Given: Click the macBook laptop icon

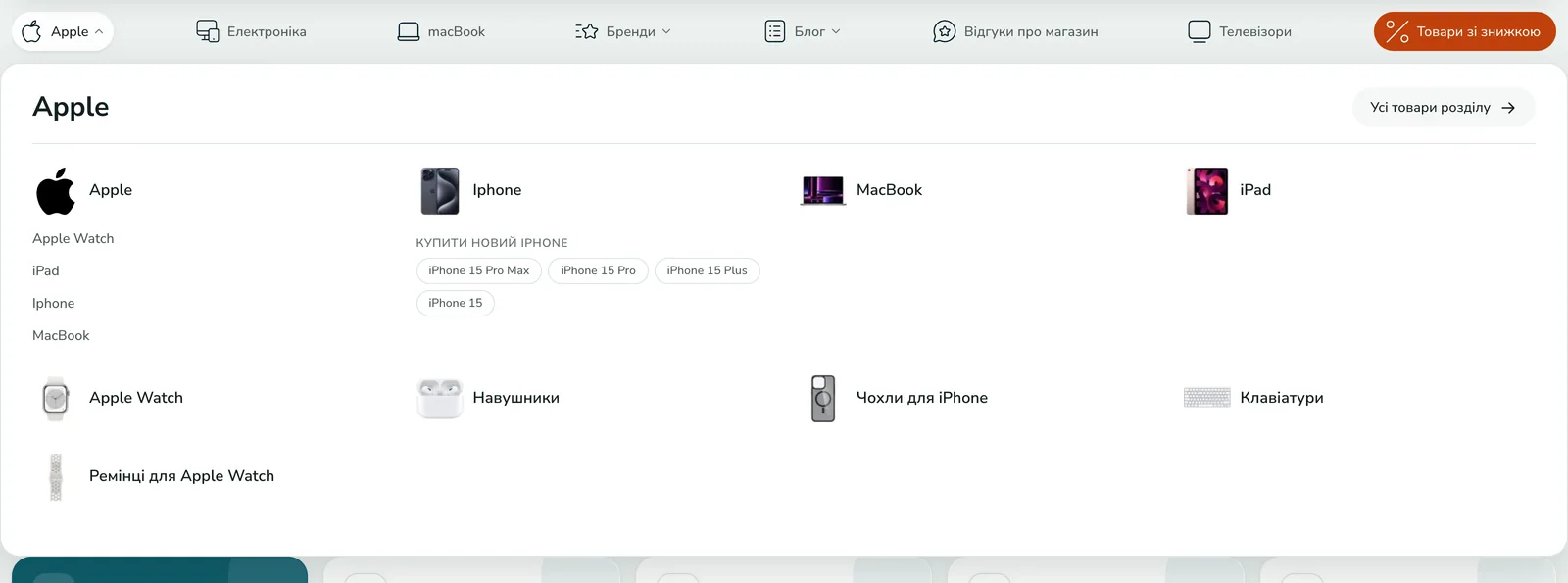Looking at the screenshot, I should click(x=409, y=31).
